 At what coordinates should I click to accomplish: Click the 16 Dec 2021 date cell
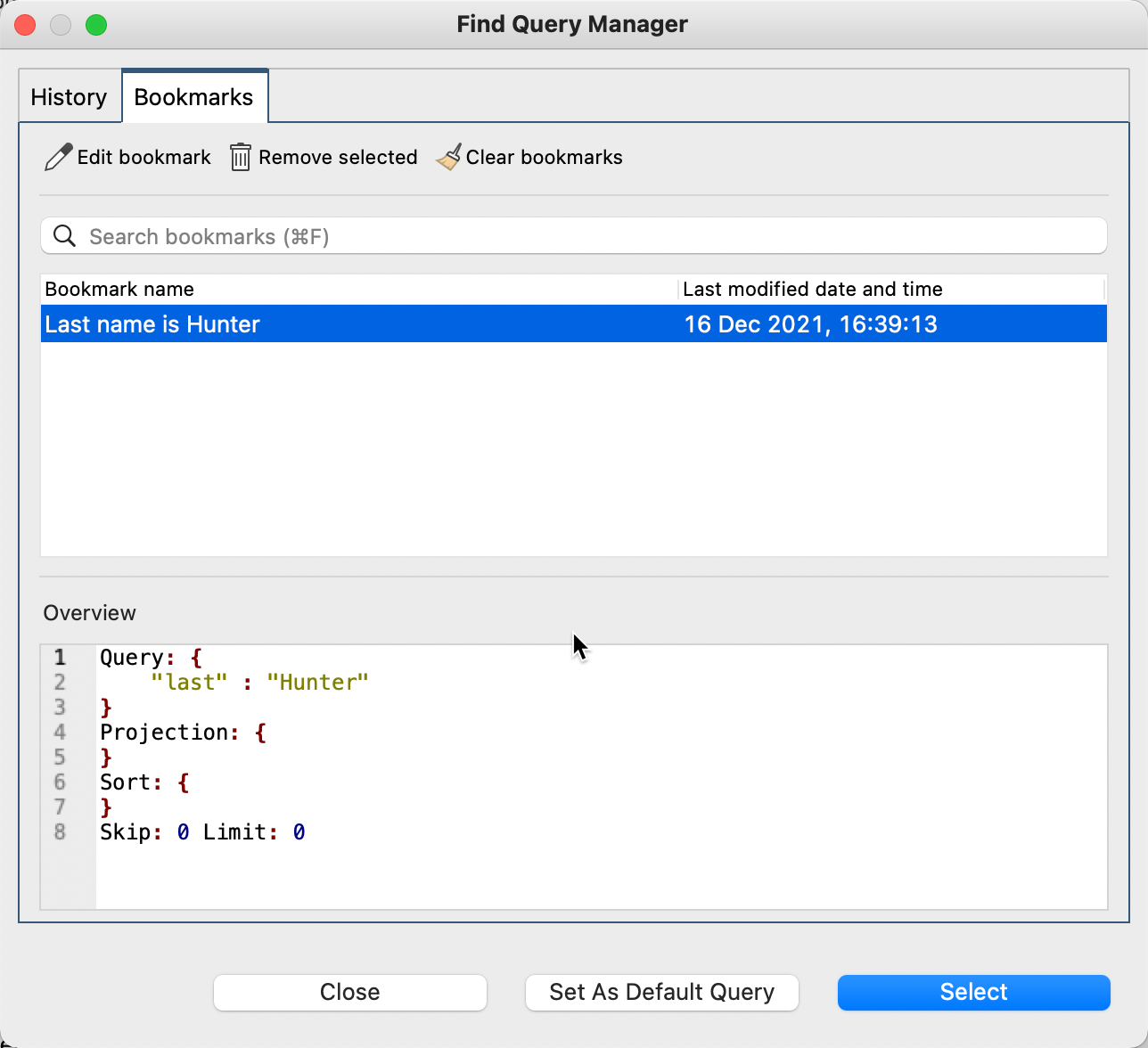[x=810, y=324]
